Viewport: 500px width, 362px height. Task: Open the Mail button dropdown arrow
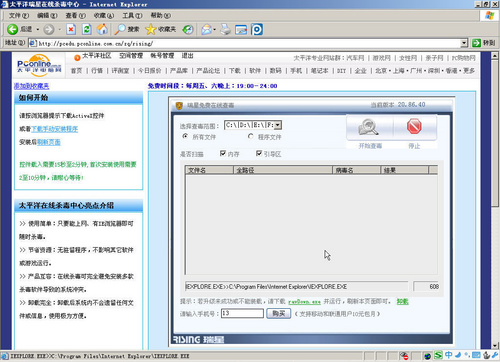point(214,29)
